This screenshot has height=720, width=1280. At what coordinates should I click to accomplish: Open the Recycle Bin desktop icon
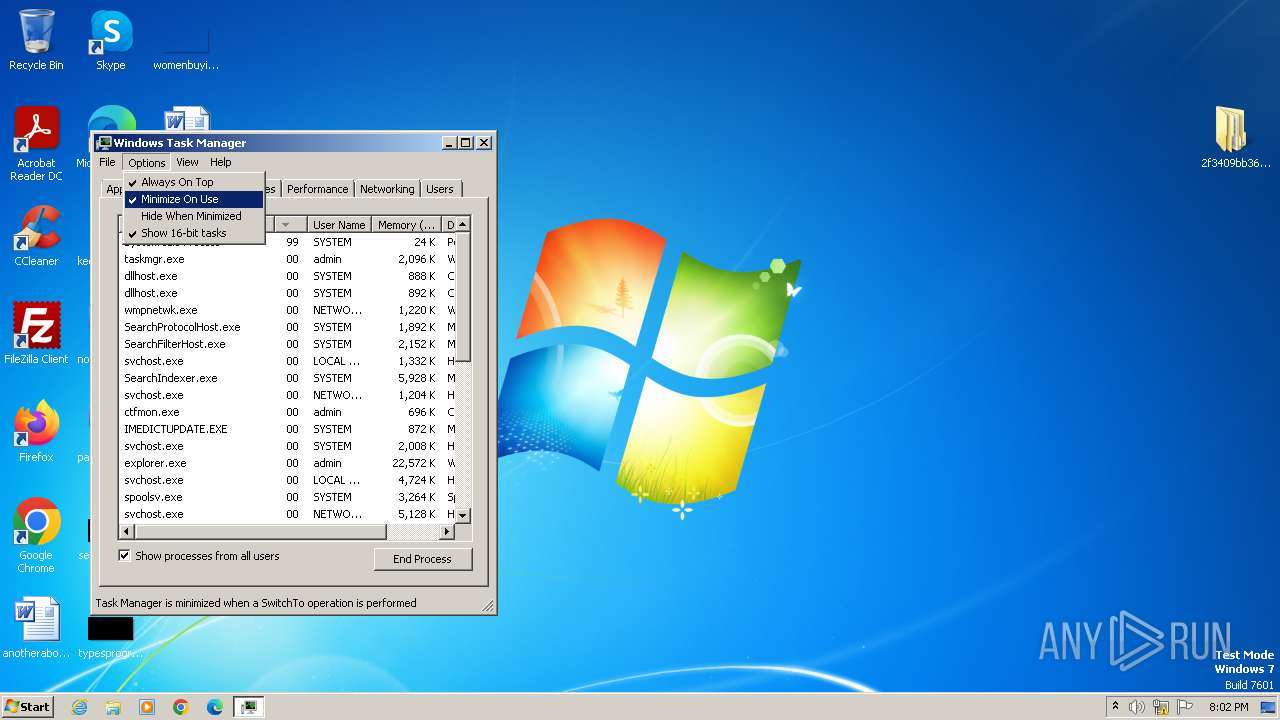coord(36,40)
